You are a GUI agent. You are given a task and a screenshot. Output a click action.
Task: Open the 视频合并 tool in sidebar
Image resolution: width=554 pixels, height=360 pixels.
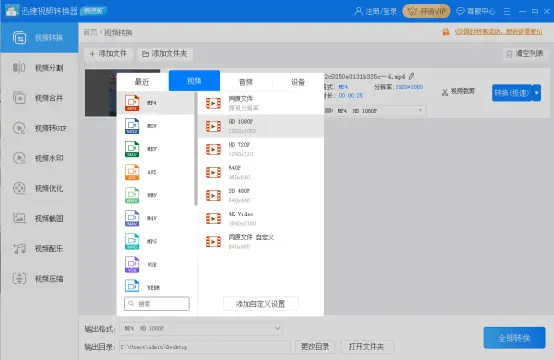click(39, 98)
